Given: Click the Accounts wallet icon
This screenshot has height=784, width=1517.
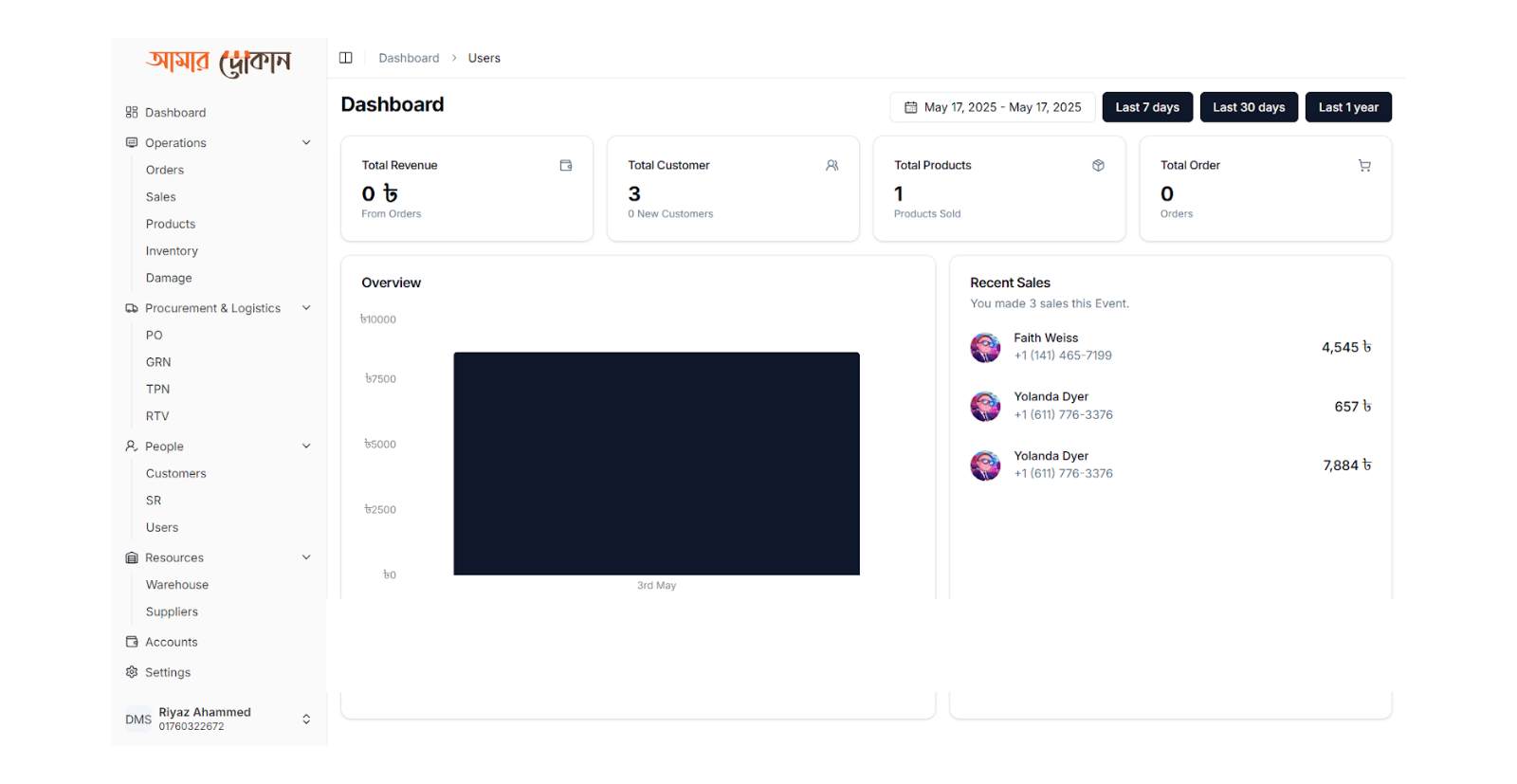Looking at the screenshot, I should [132, 642].
